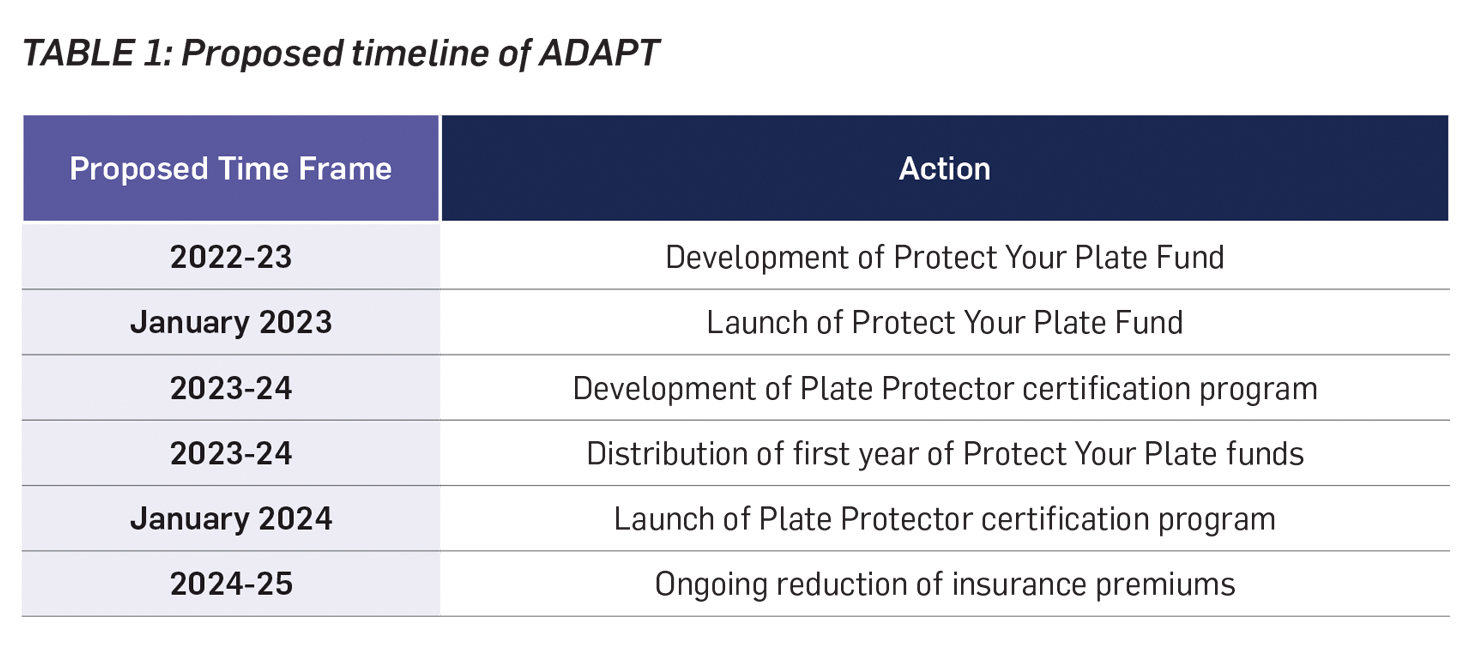Click 'Protect Your Plate funds' in the Distribution row
Screen dimensions: 1477x661
pos(1133,453)
